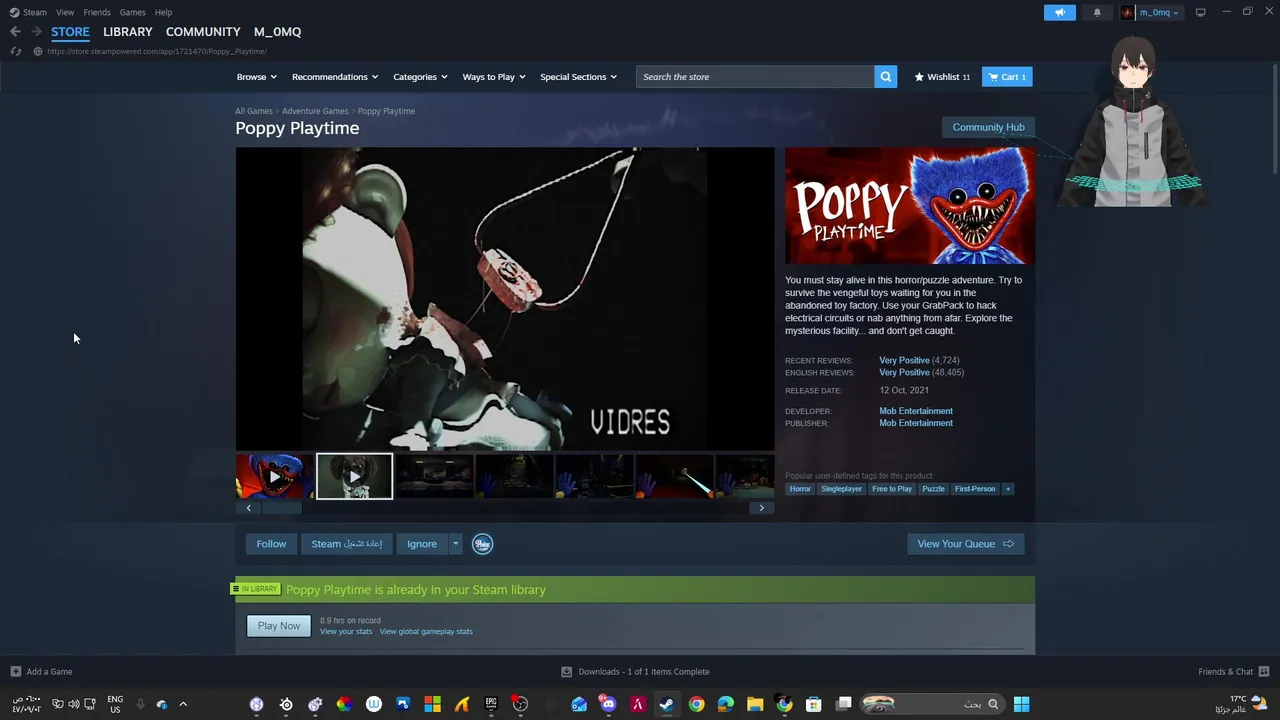Open the Community Hub
1280x720 pixels.
(x=988, y=127)
